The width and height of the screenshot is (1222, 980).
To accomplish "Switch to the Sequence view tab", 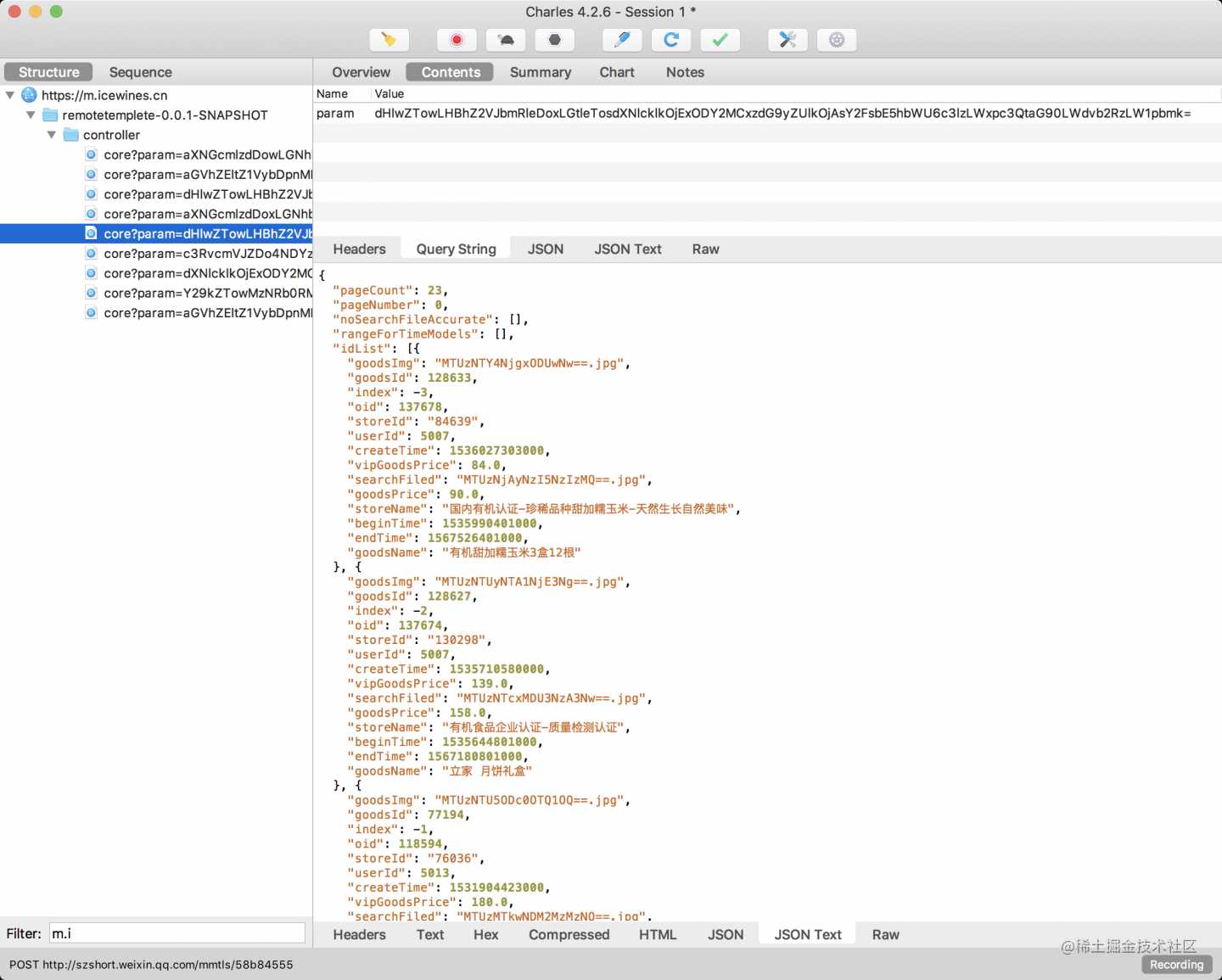I will point(140,72).
